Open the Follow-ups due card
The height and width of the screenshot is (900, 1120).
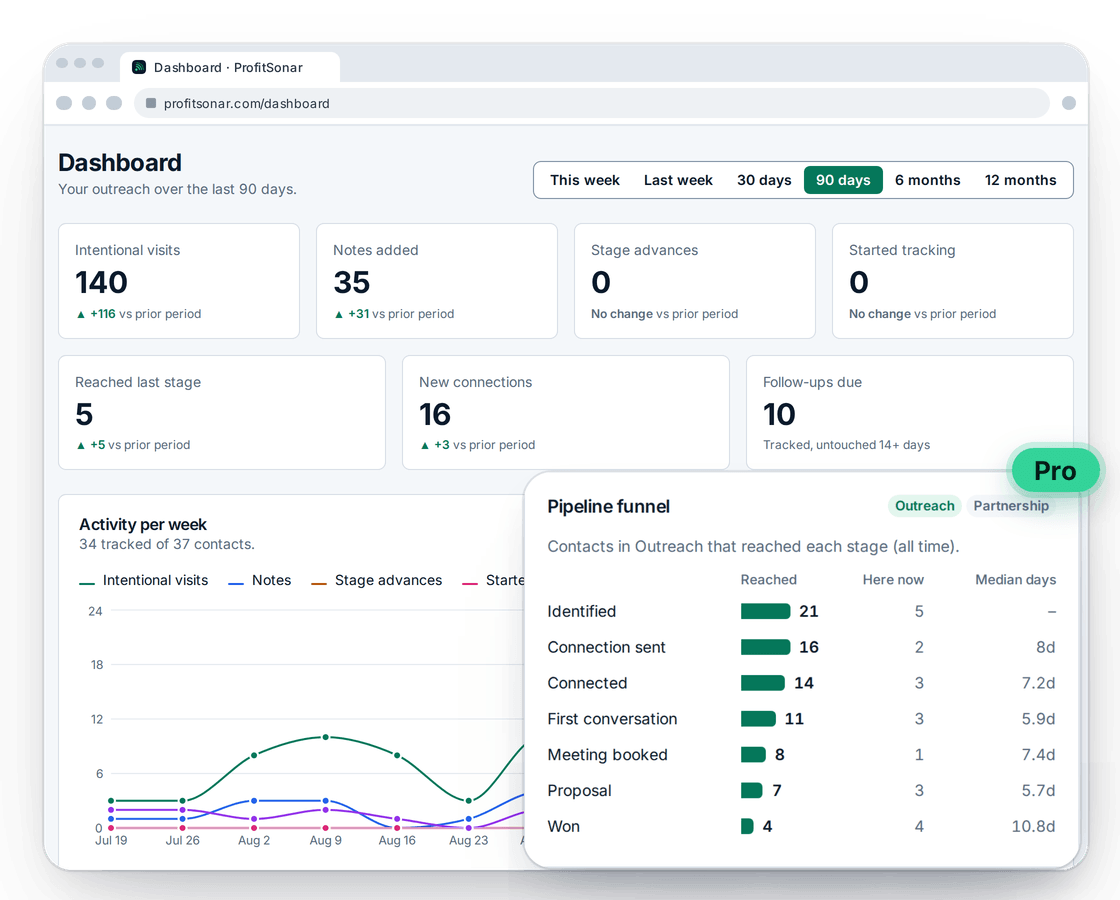point(909,412)
